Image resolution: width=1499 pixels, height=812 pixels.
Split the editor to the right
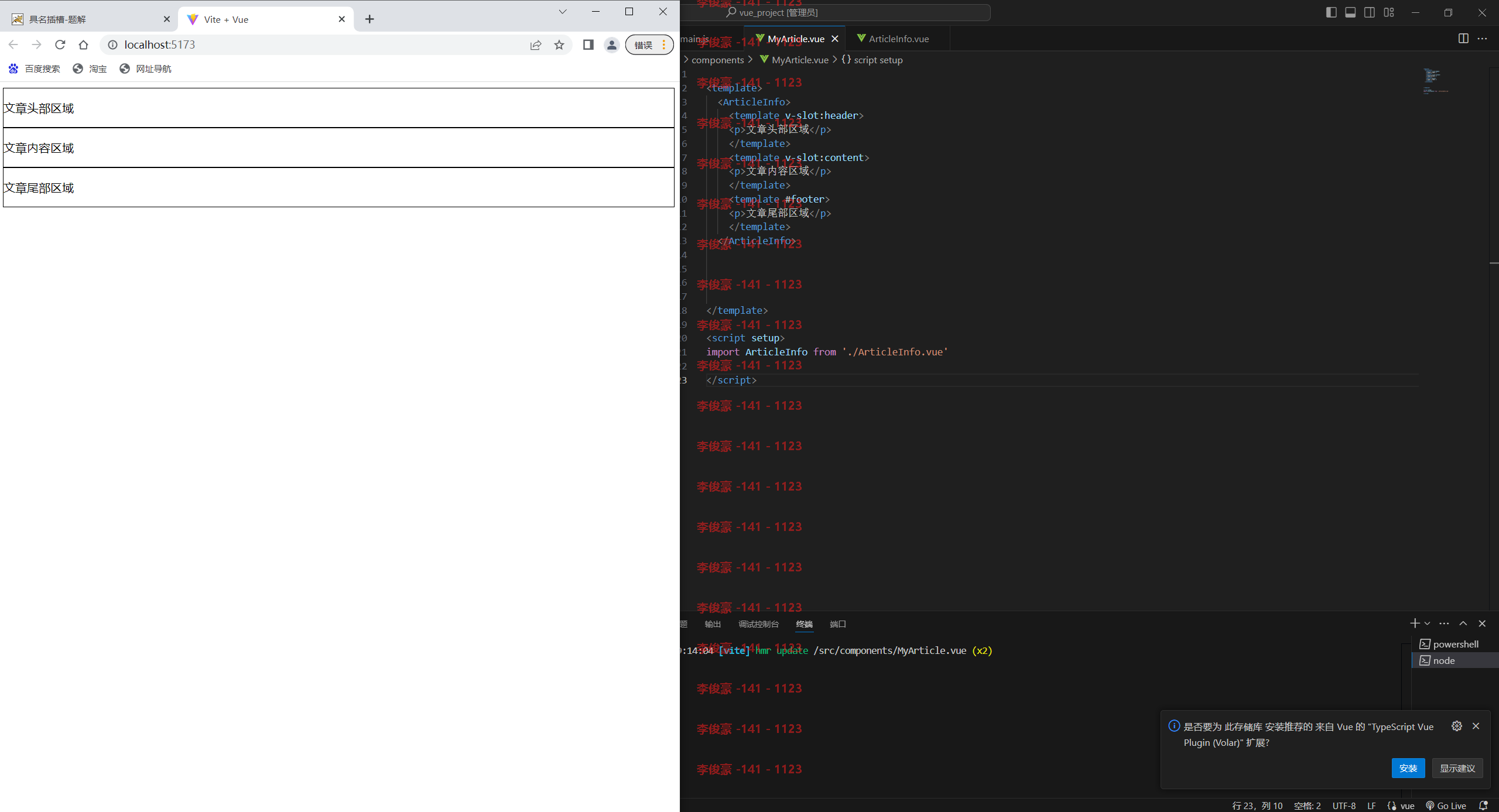(x=1463, y=39)
